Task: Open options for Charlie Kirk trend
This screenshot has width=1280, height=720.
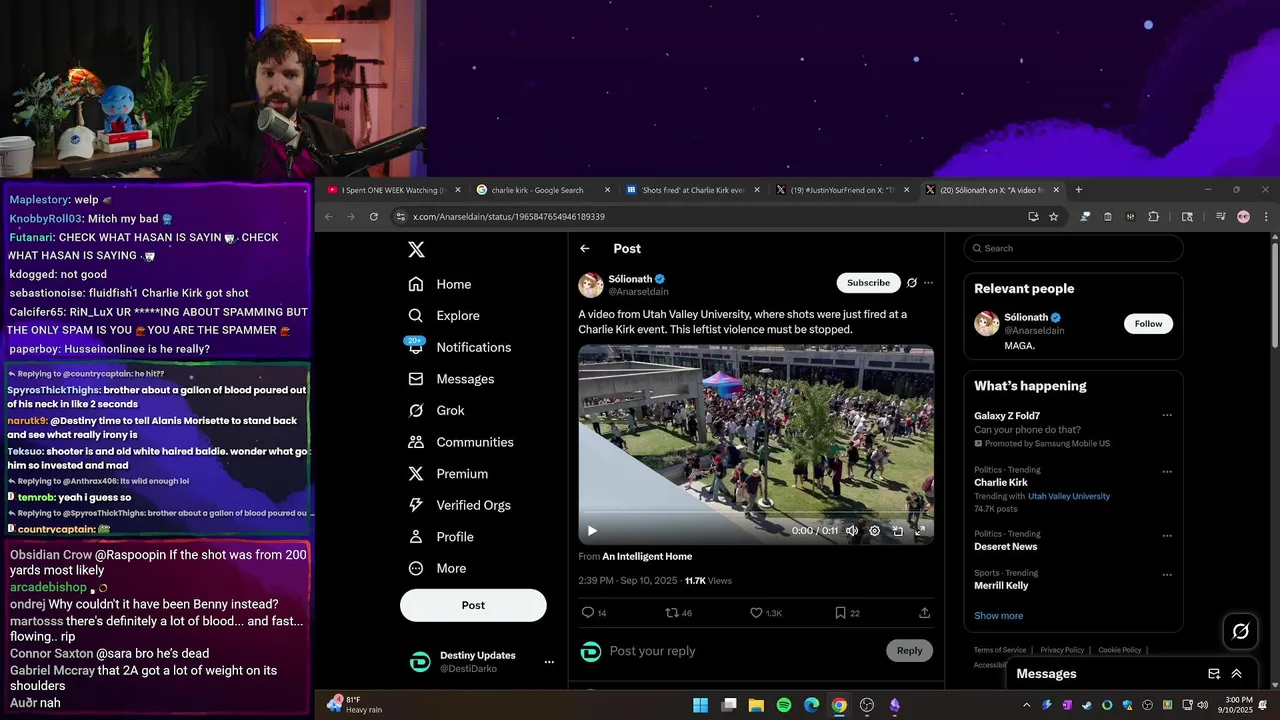Action: 1166,471
